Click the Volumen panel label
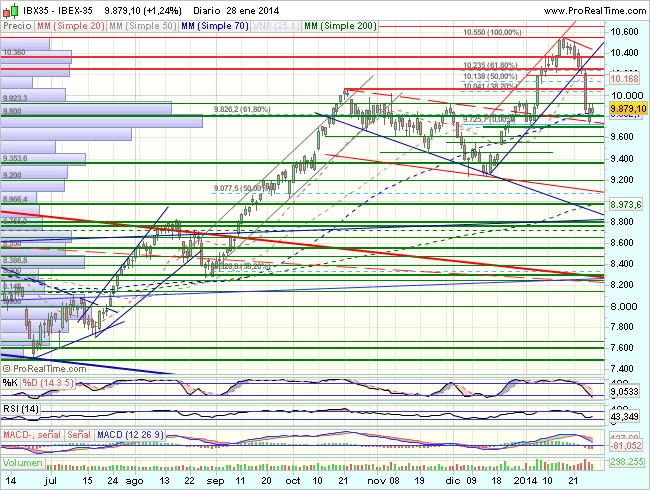 pos(23,463)
